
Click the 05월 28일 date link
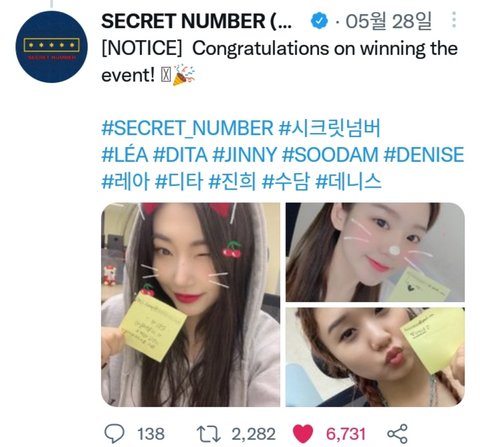[x=388, y=21]
